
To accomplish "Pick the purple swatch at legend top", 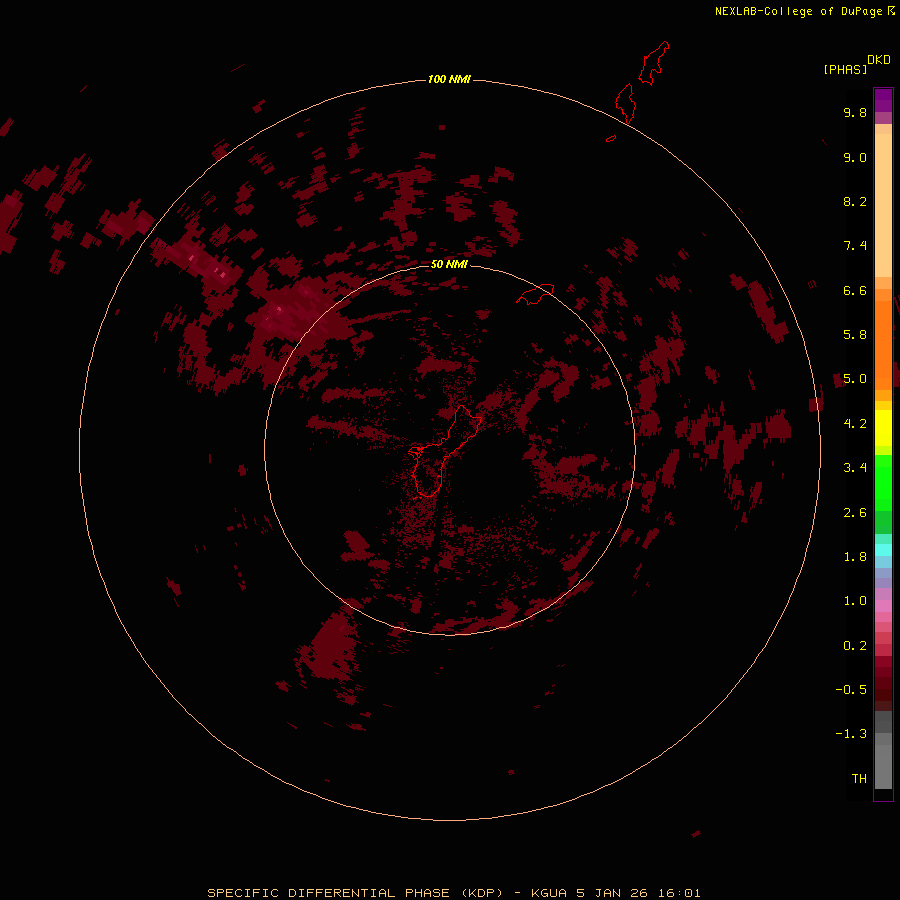I will [x=883, y=100].
